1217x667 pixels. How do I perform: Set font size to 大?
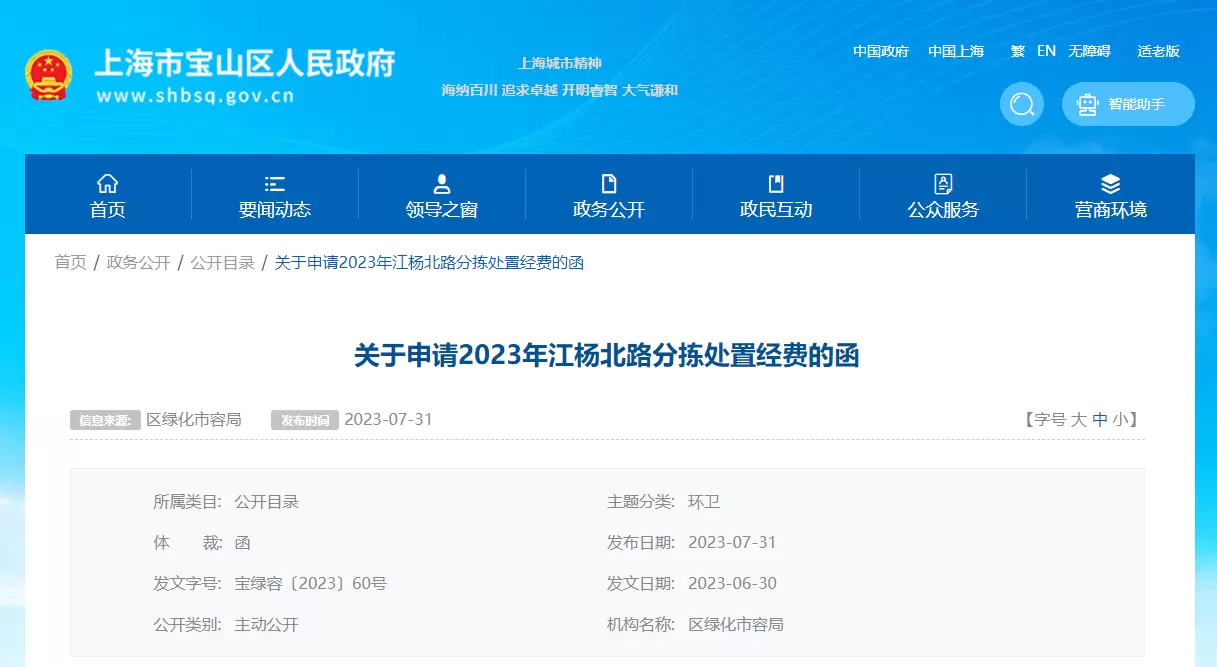pos(1078,420)
